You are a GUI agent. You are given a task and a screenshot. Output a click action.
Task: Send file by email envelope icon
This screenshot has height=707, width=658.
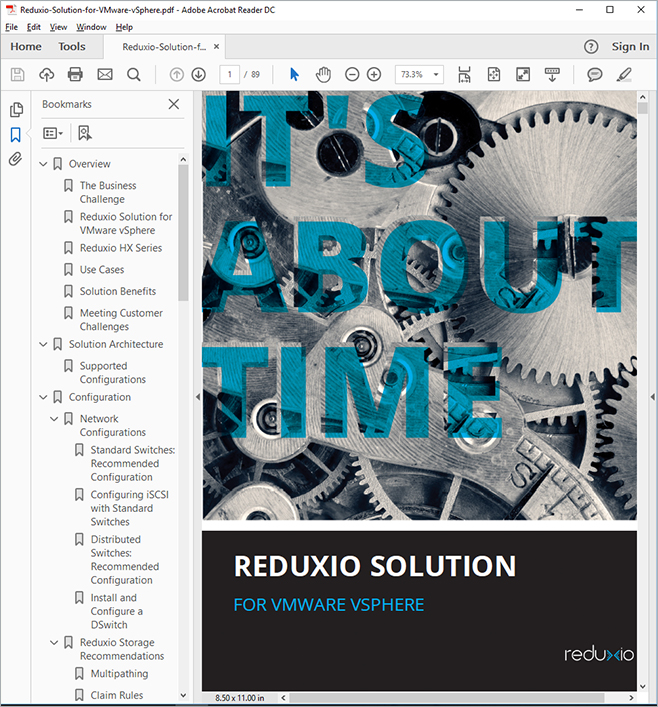[105, 74]
